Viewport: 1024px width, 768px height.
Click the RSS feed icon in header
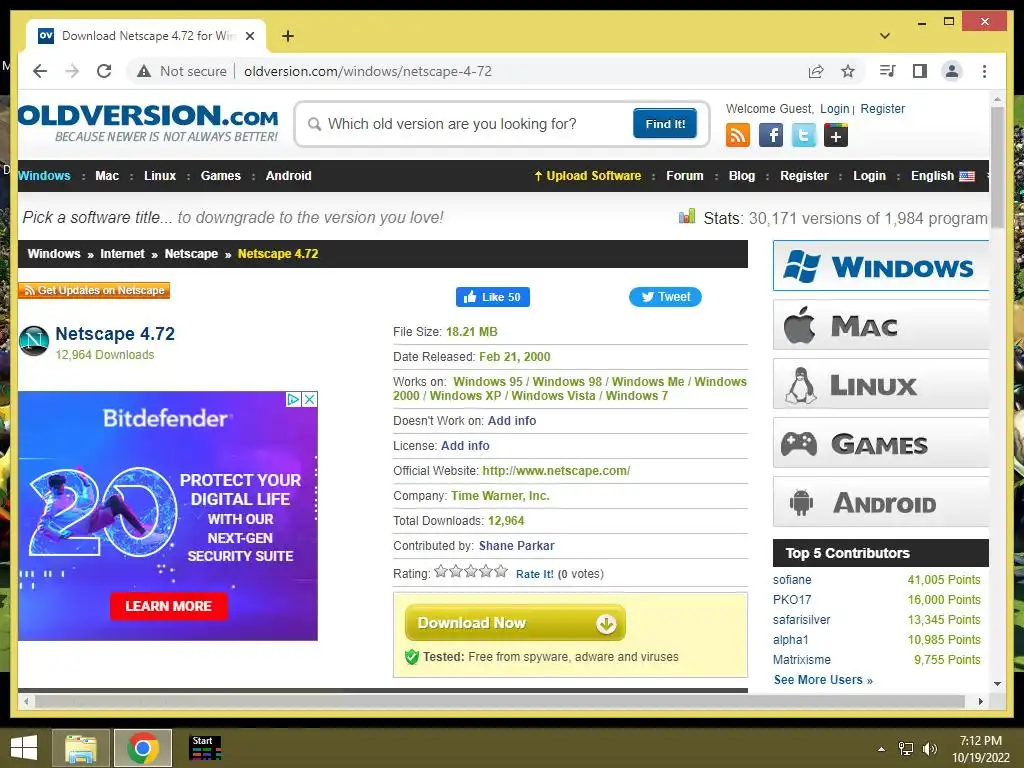738,135
